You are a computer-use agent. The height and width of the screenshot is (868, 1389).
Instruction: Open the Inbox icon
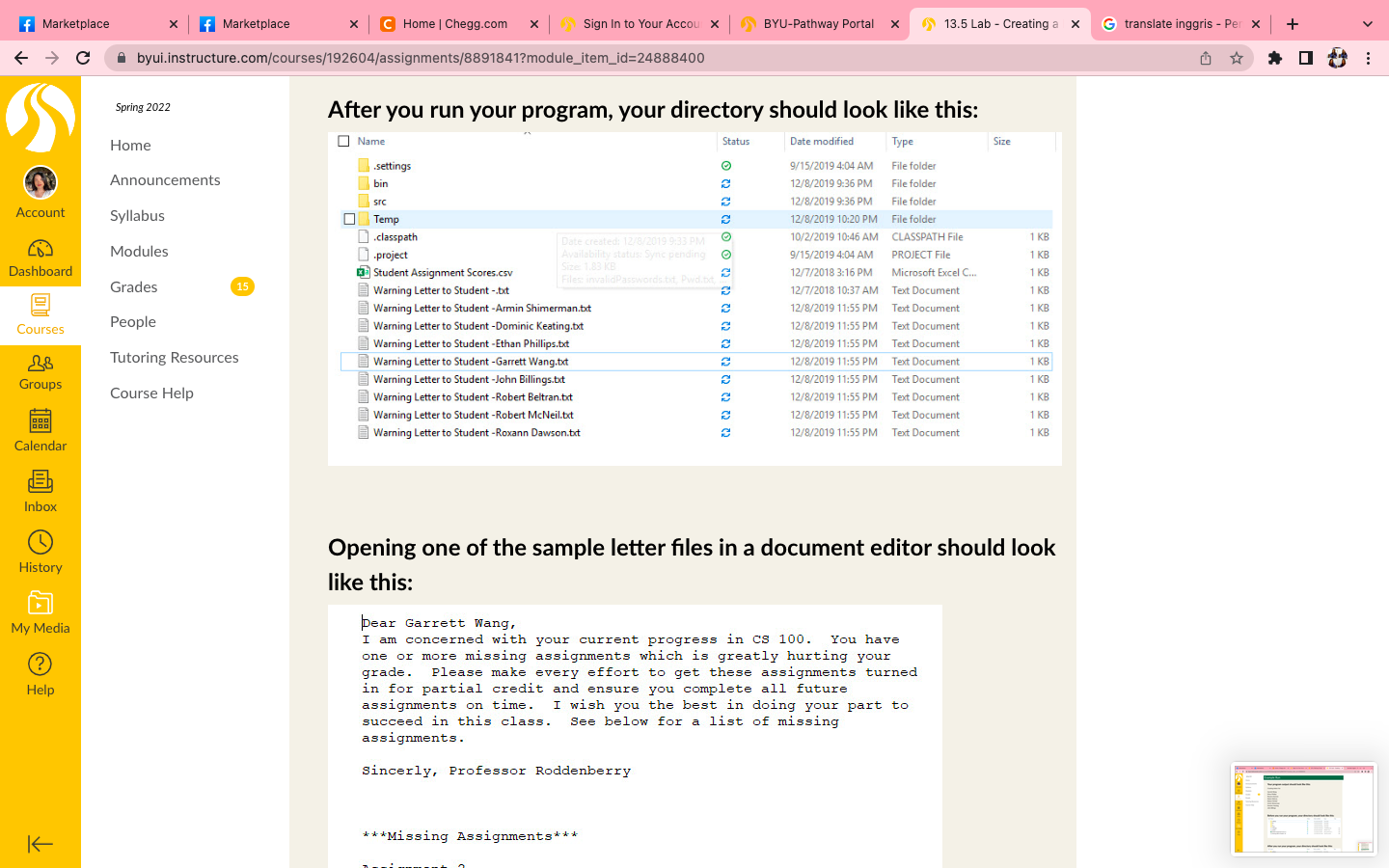point(40,481)
